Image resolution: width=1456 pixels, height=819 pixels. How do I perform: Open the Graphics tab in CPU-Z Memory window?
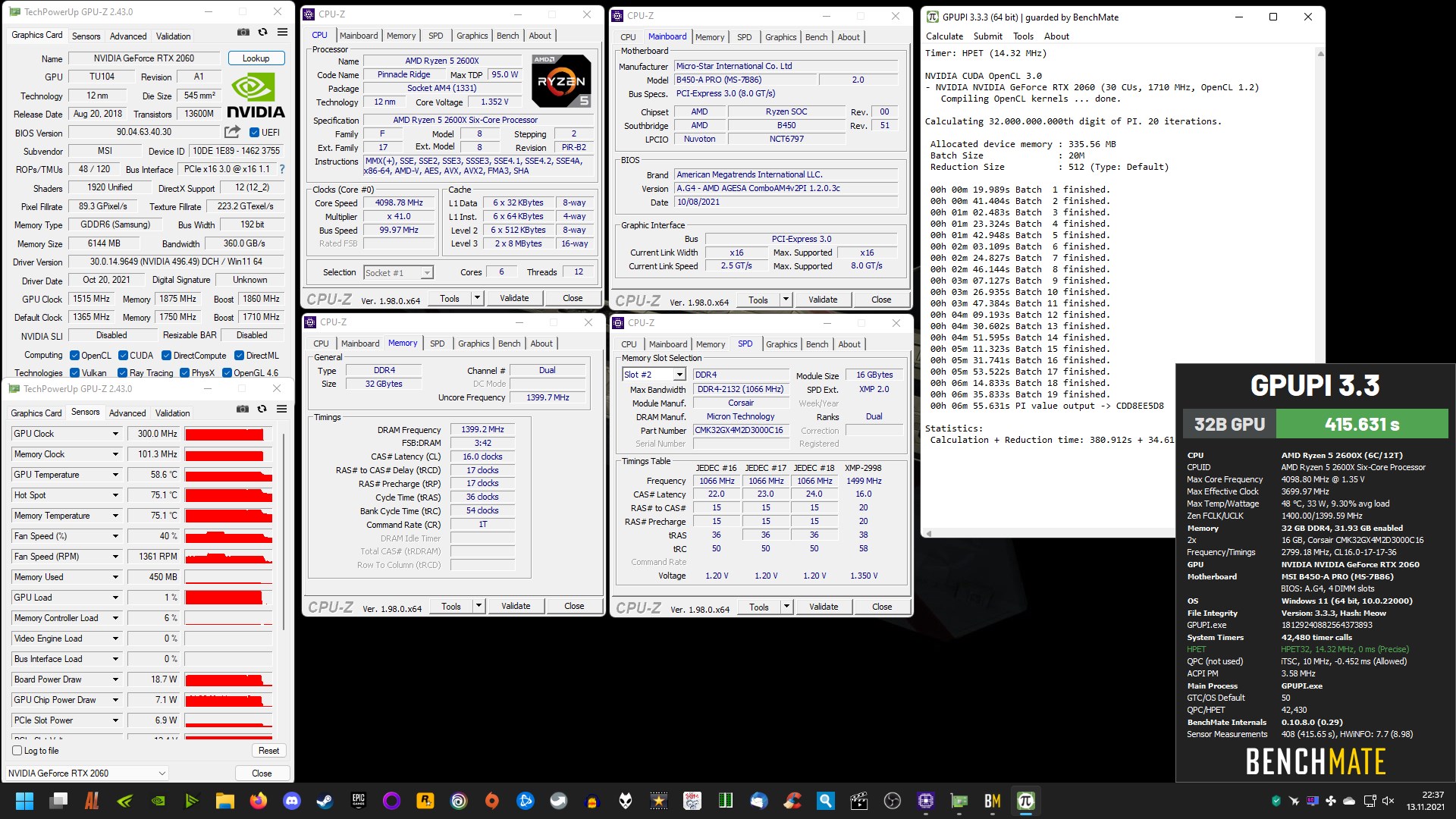click(x=474, y=344)
